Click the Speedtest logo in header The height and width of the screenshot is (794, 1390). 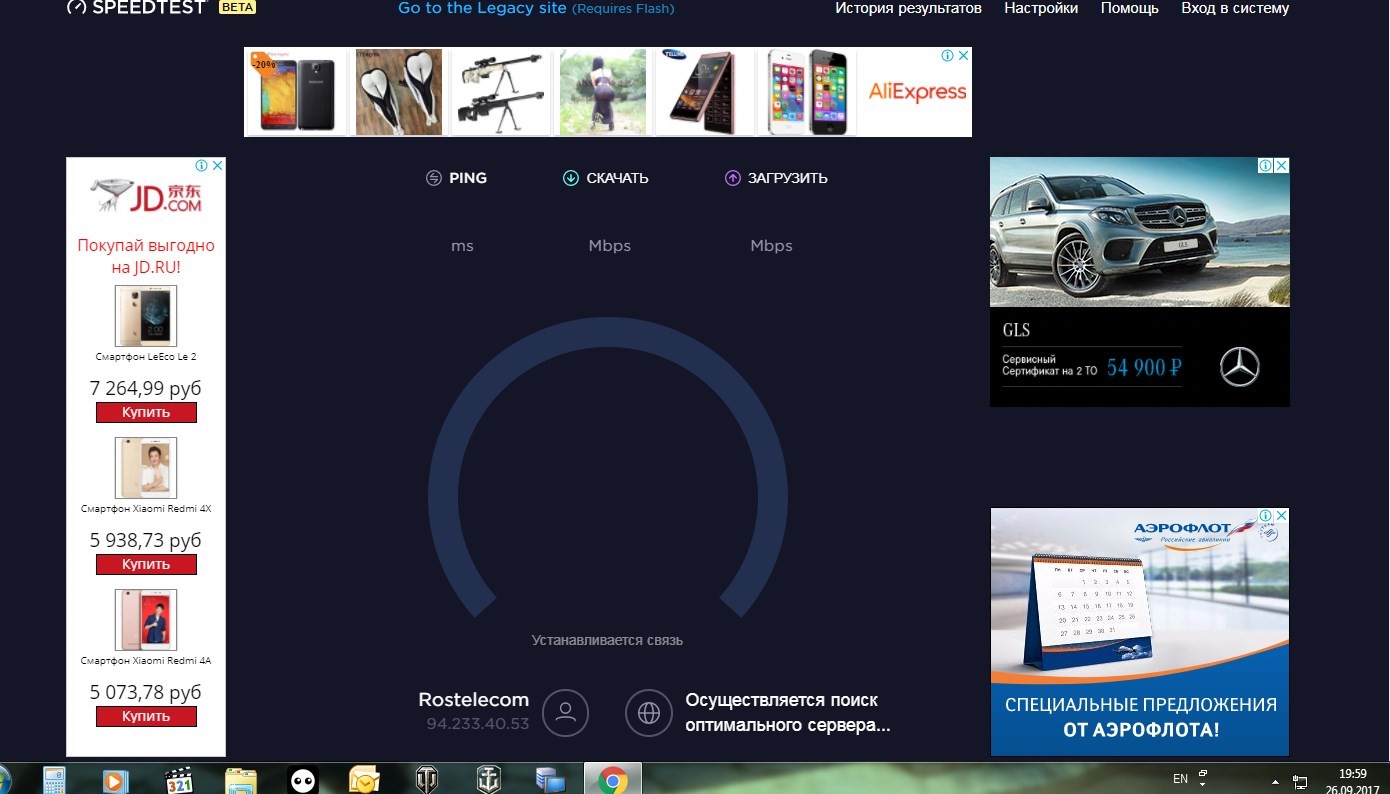(x=136, y=8)
